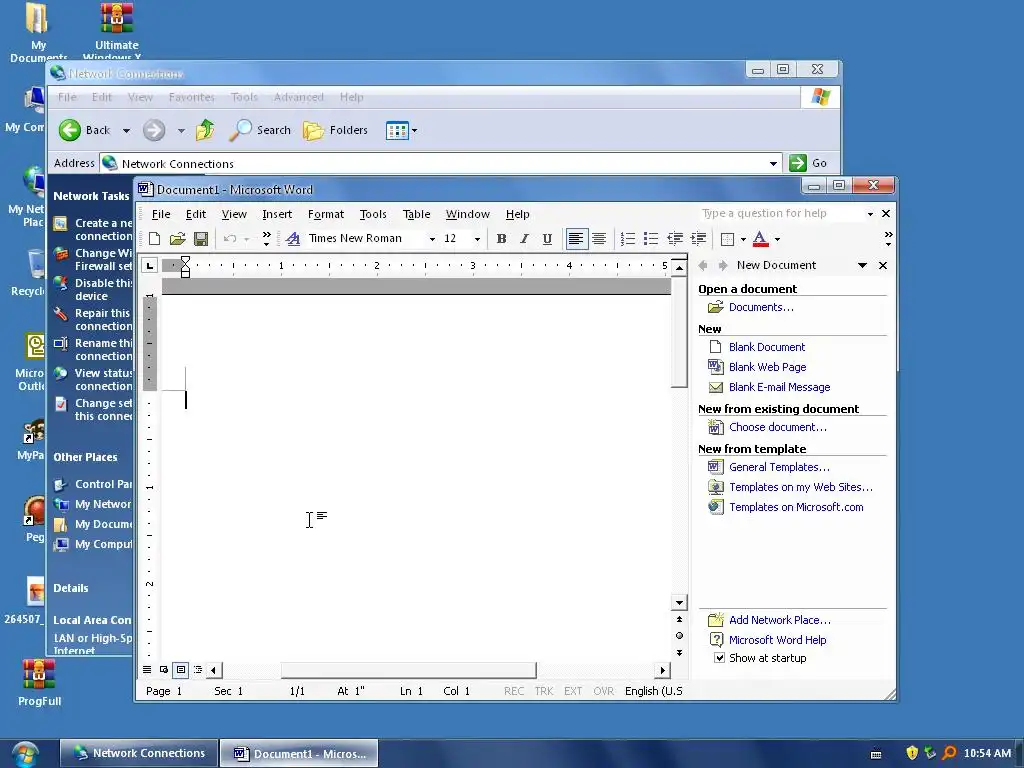Open the help question box dropdown arrow
The height and width of the screenshot is (768, 1024).
[x=870, y=214]
